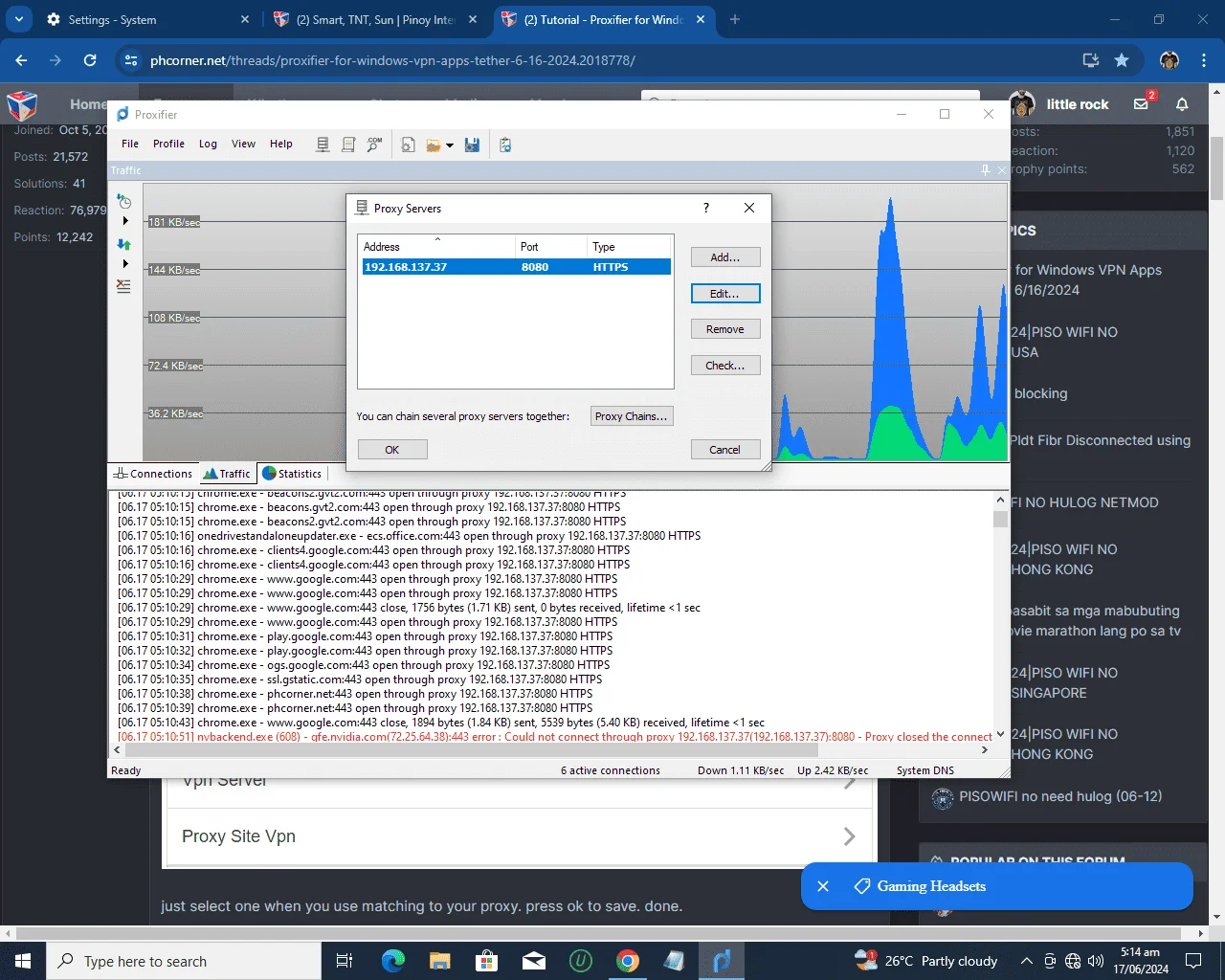
Task: Open Proxy Chains... button
Action: coord(632,416)
